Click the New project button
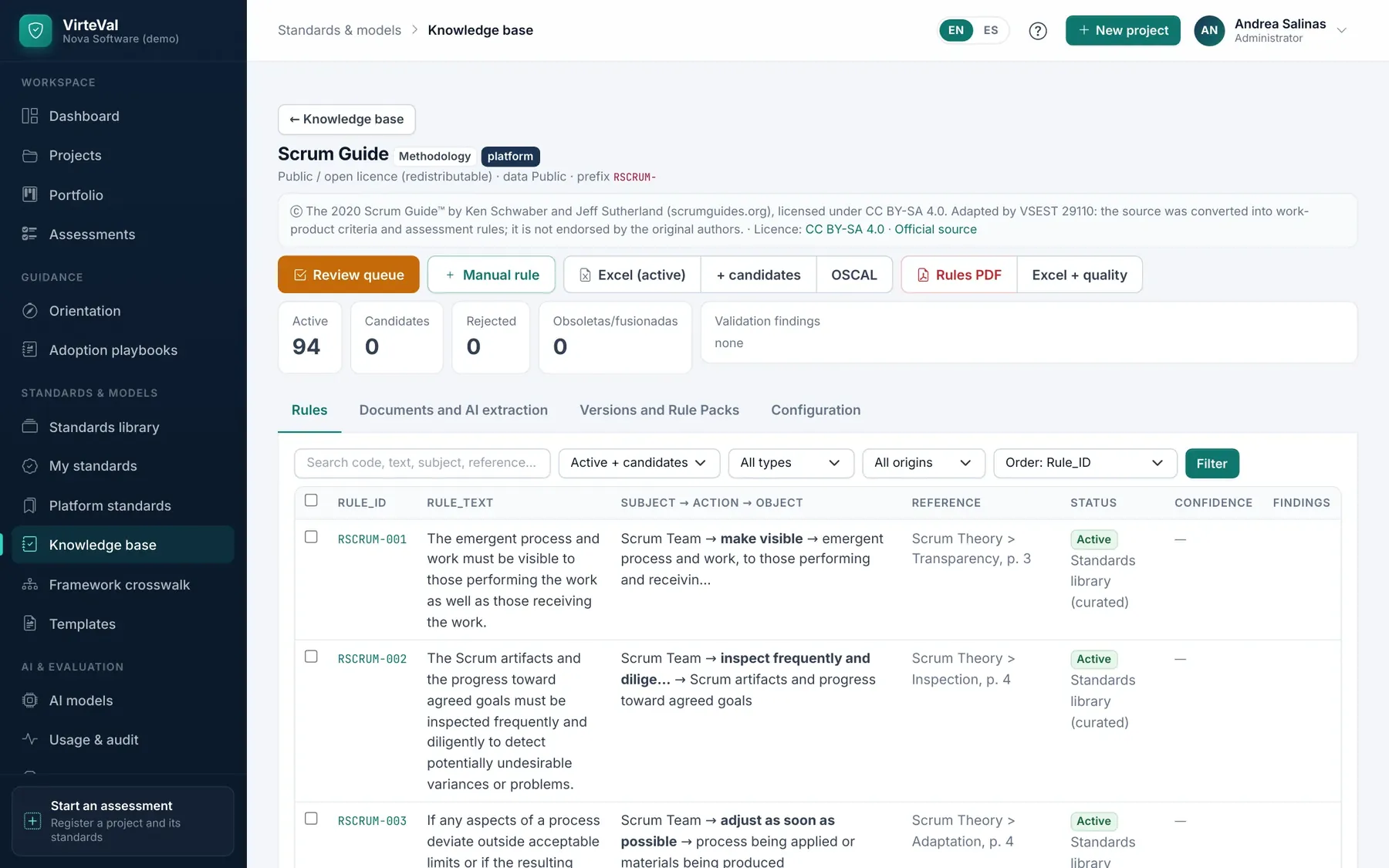Screen dimensions: 1389x868 point(1123,31)
